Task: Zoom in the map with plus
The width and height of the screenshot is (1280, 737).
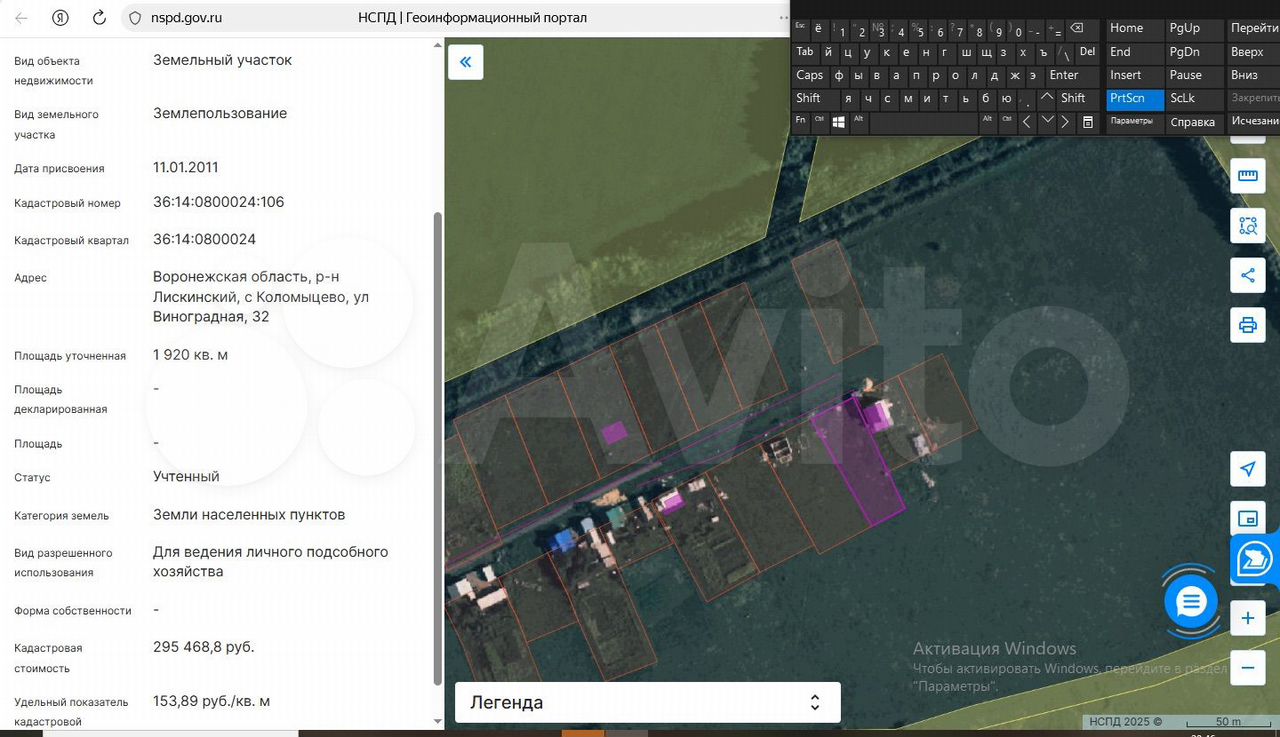Action: pyautogui.click(x=1247, y=618)
